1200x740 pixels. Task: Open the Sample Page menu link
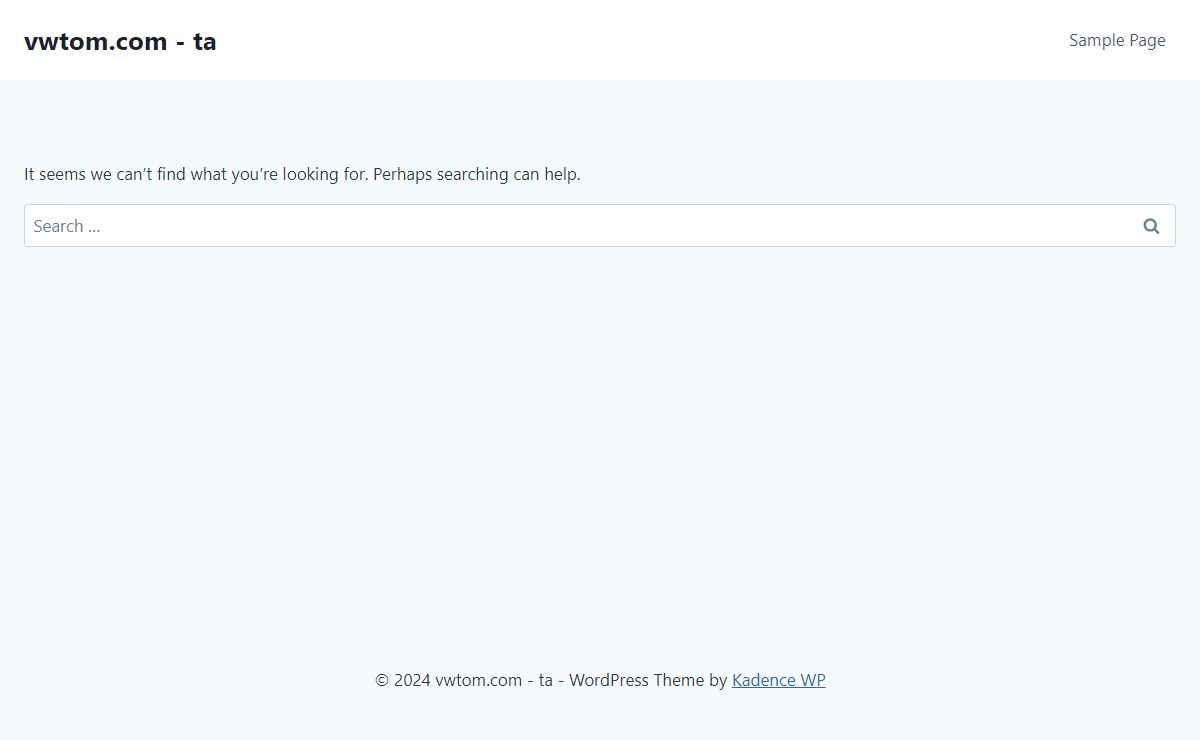coord(1117,40)
